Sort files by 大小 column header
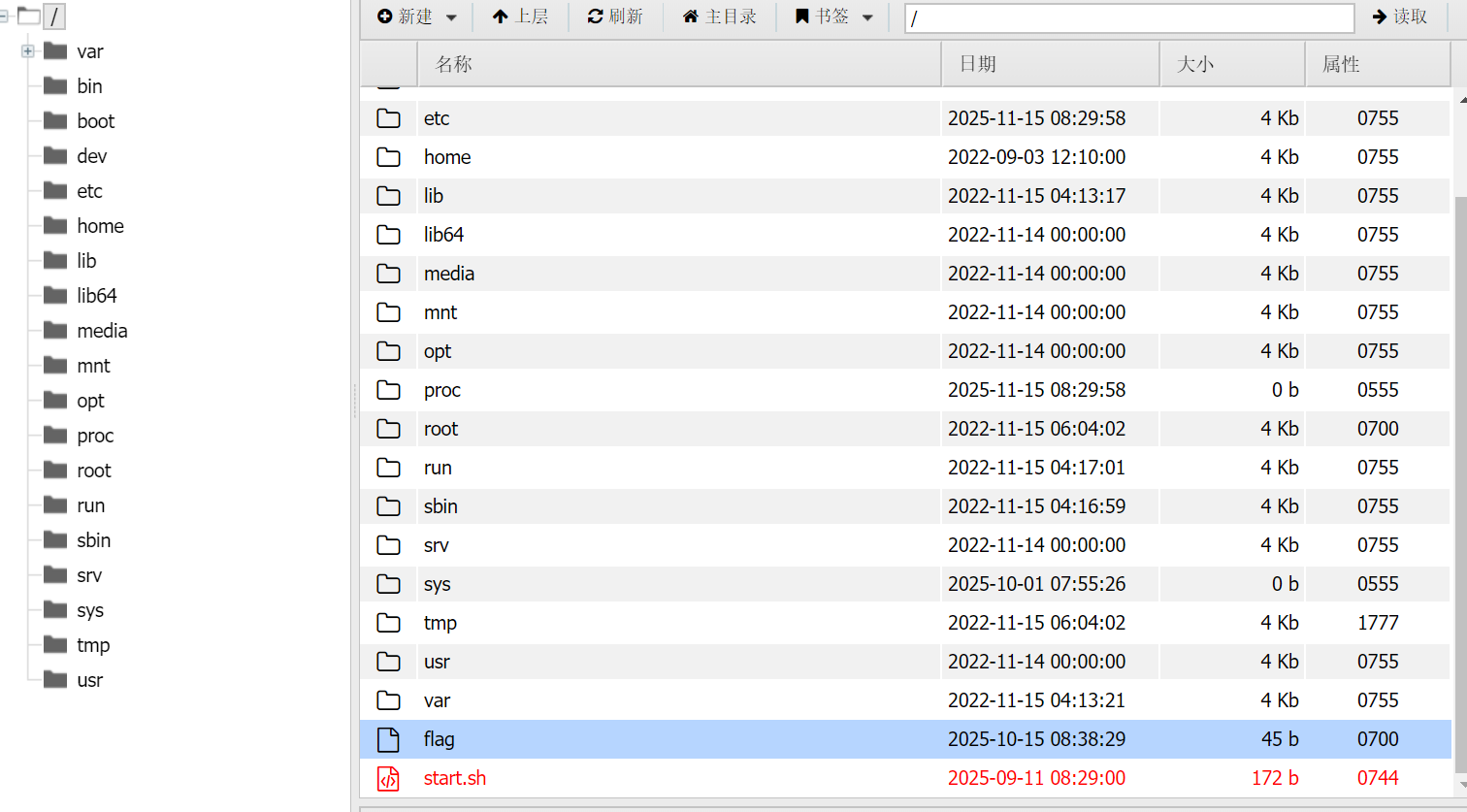1467x812 pixels. click(x=1232, y=64)
